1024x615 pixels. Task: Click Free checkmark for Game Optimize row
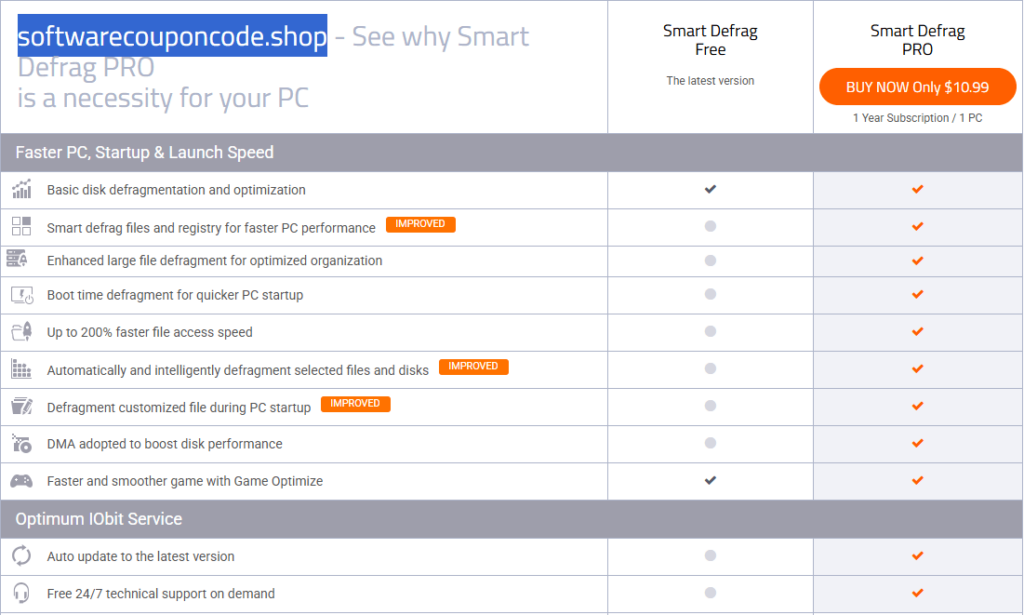[711, 481]
